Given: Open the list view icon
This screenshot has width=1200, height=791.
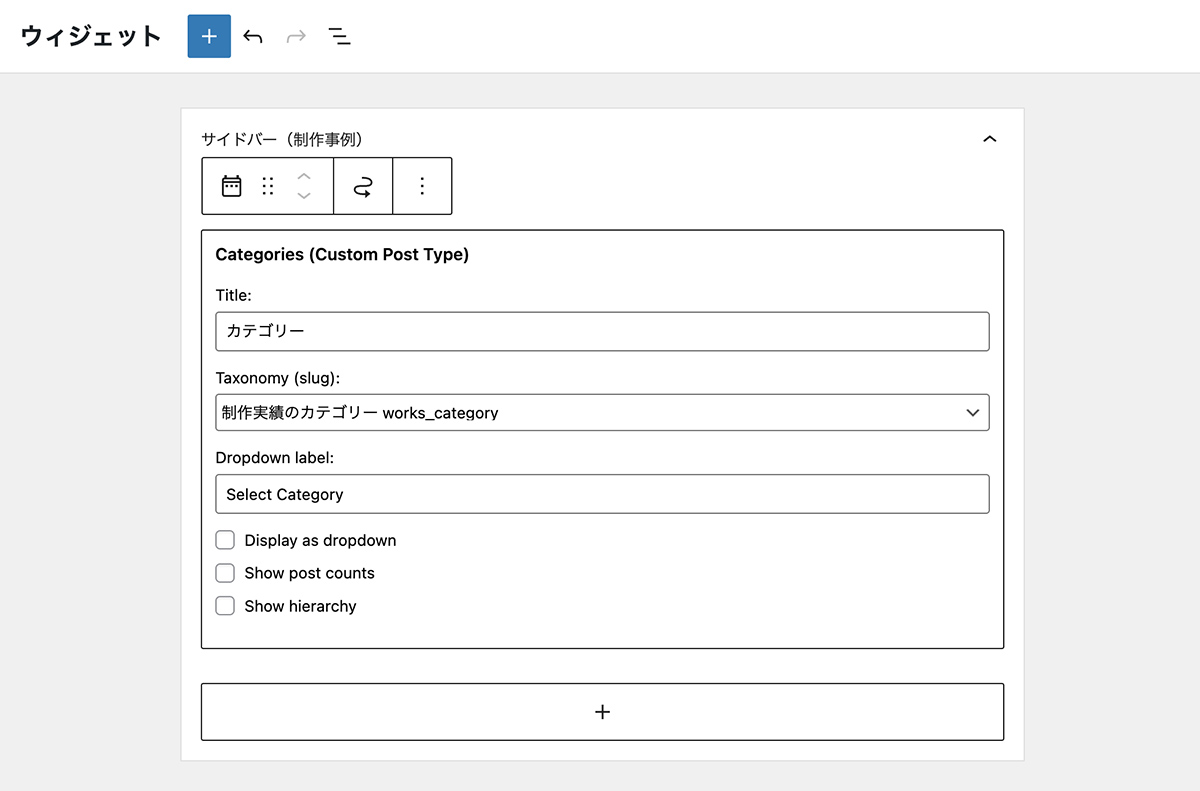Looking at the screenshot, I should point(340,37).
